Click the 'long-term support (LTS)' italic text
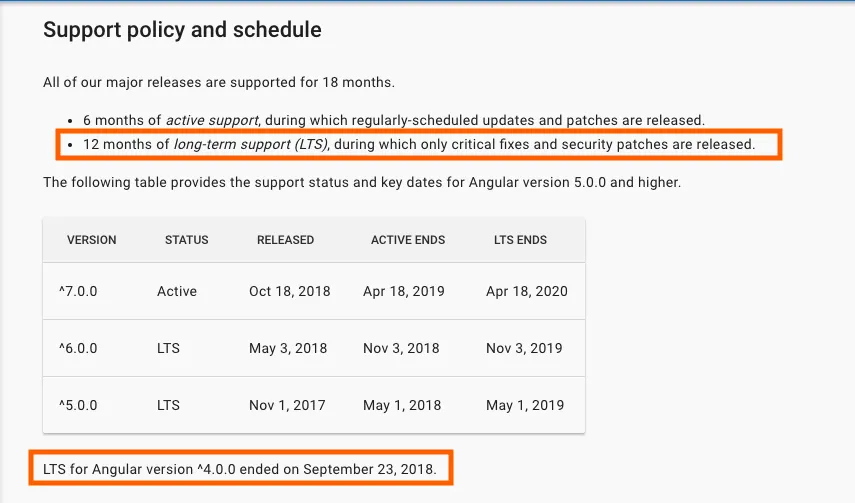 [x=252, y=145]
